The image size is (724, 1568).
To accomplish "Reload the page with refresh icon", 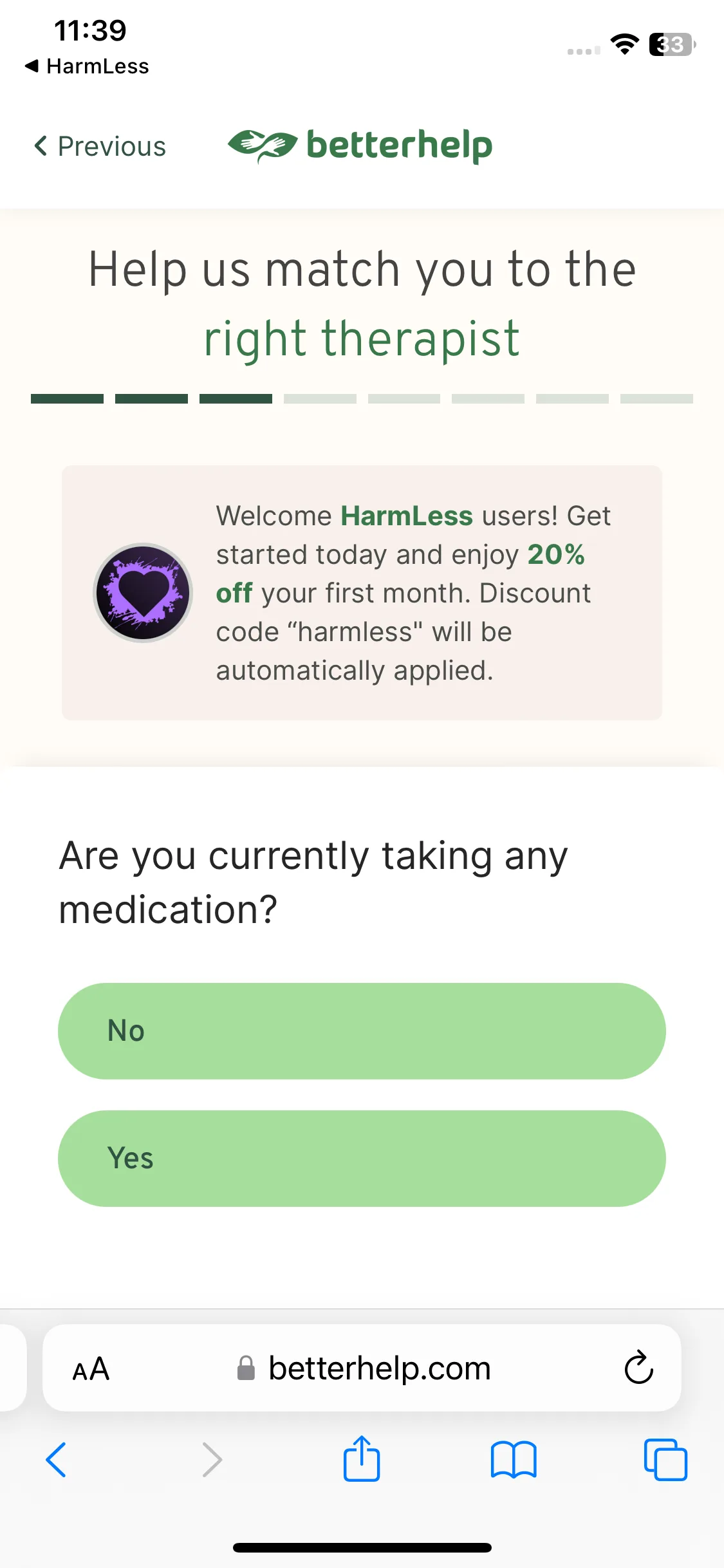I will pyautogui.click(x=638, y=1367).
